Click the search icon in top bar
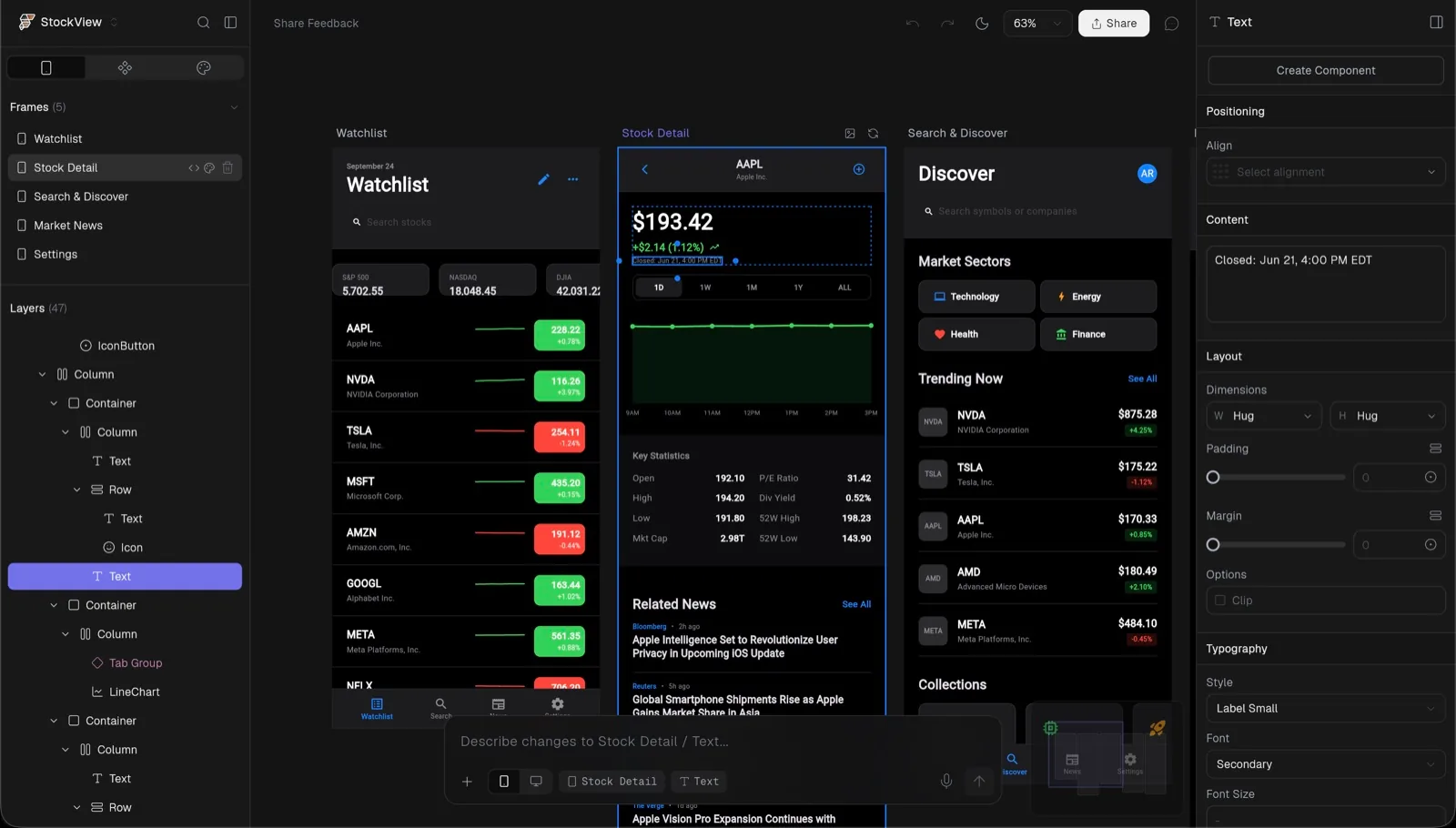Screen dimensions: 1456x828 point(204,23)
